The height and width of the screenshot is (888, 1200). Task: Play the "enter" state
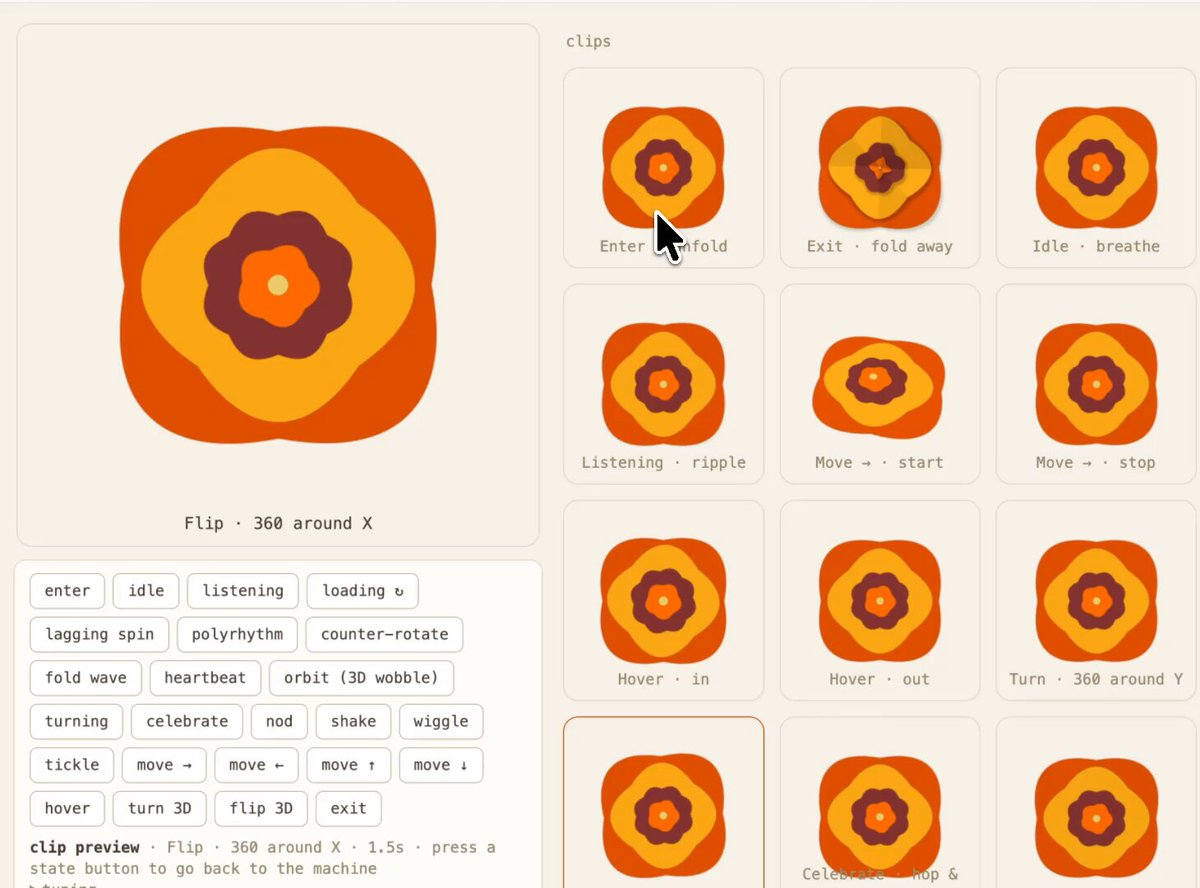point(67,591)
